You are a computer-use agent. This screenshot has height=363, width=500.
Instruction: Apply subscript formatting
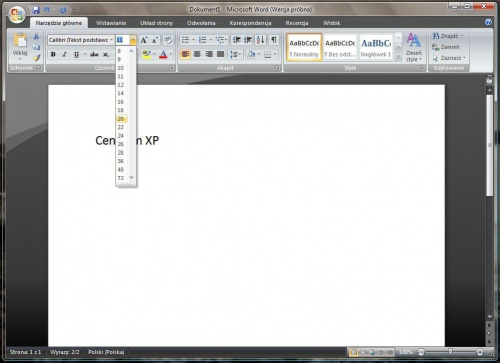click(x=106, y=54)
